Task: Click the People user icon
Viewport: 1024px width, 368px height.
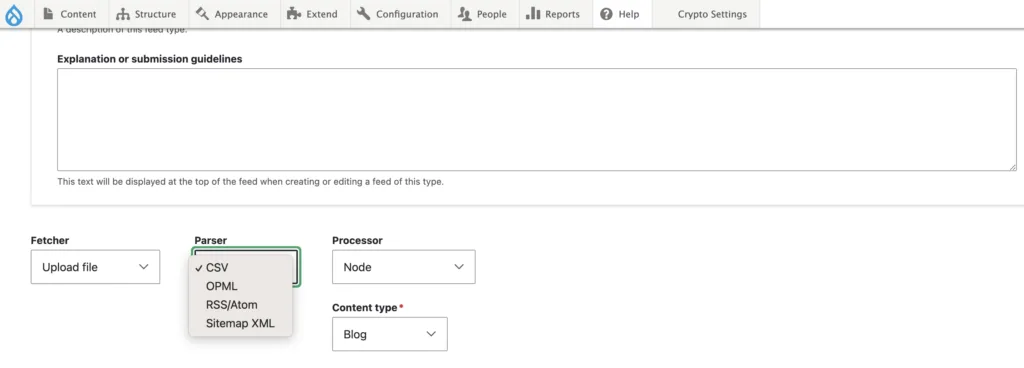Action: tap(465, 14)
